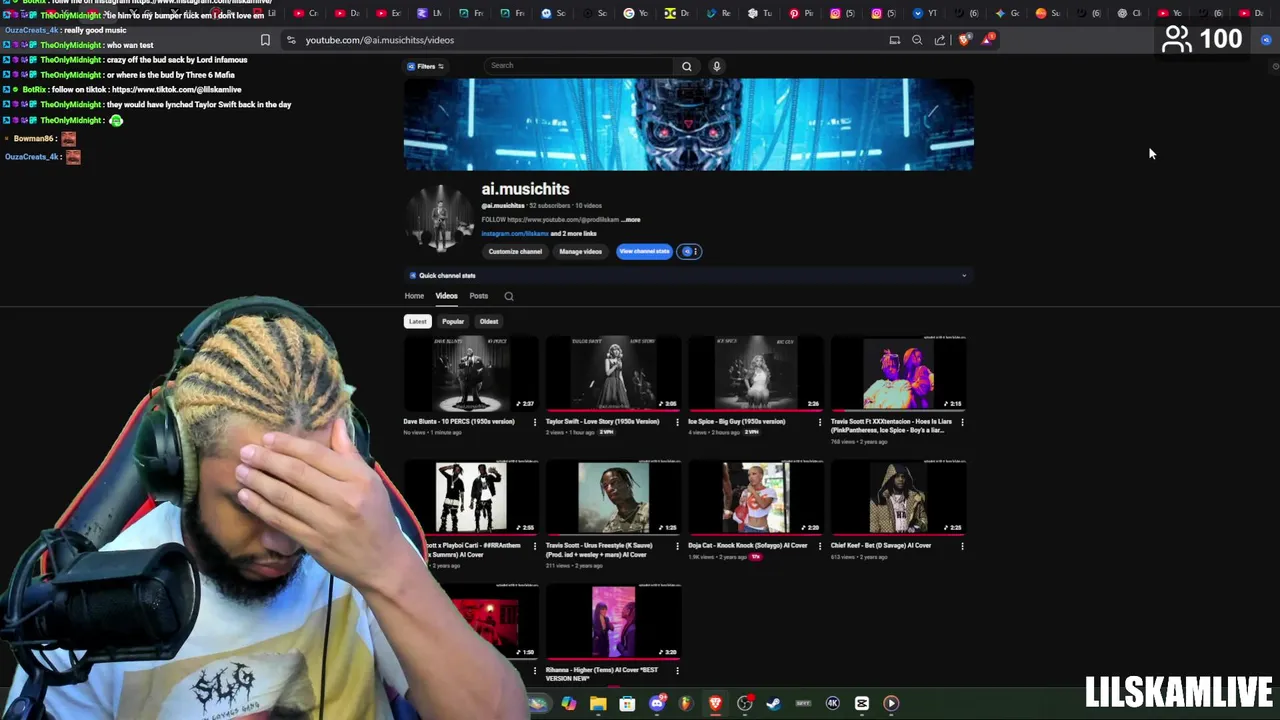Open site settings icon beside the URL
Image resolution: width=1280 pixels, height=720 pixels.
(291, 40)
